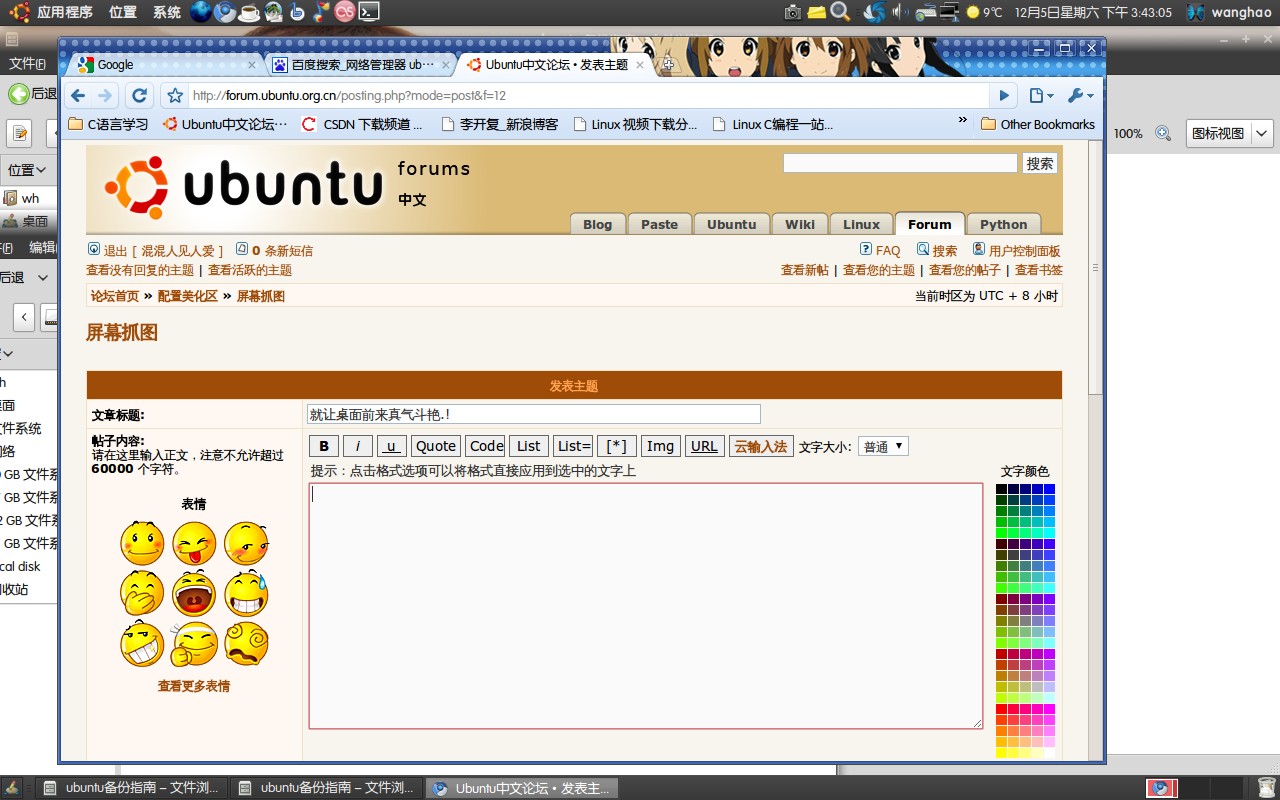Click the camera screenshot tray icon
The image size is (1280, 800).
793,12
